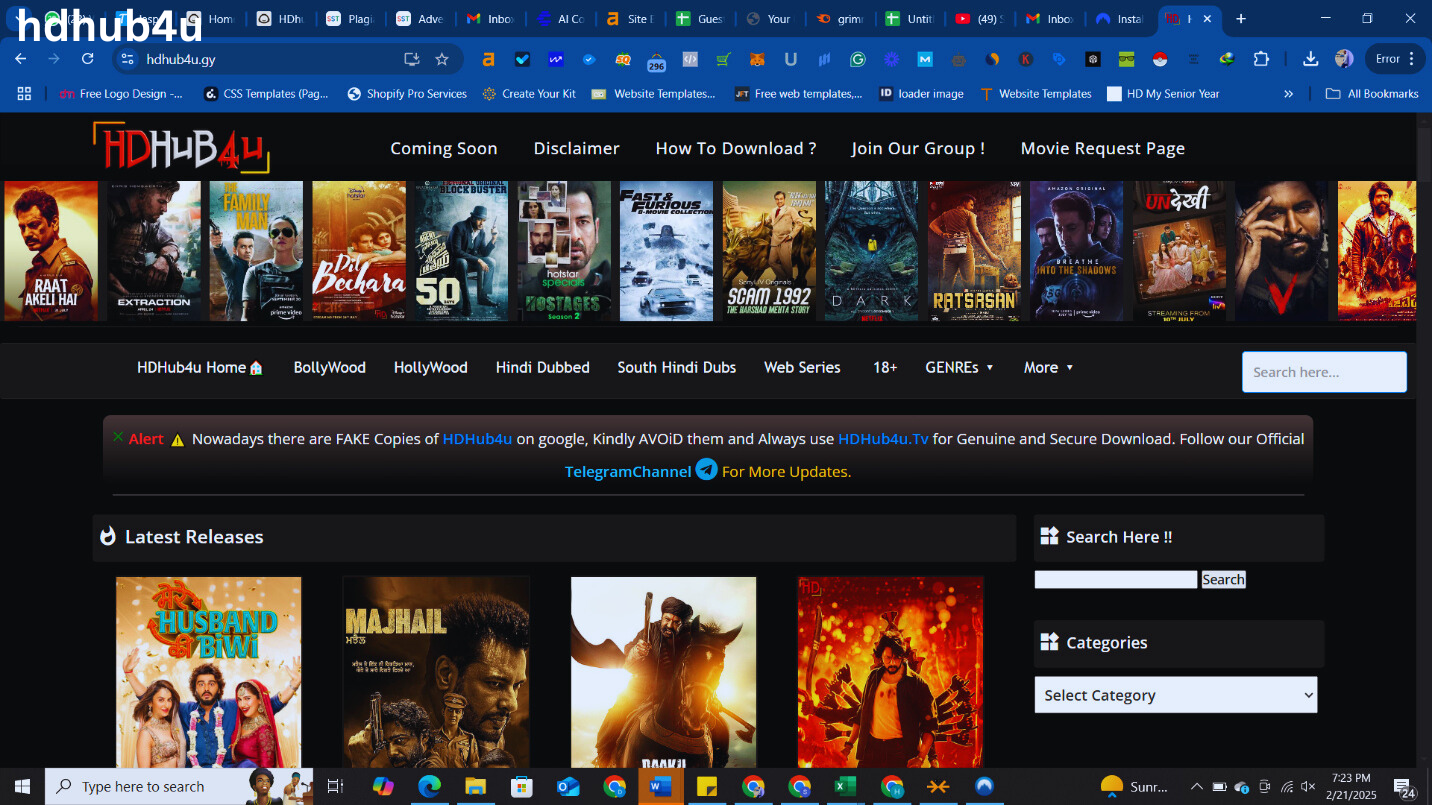Open Shopify Pro Services bookmark
Viewport: 1432px width, 805px height.
click(x=407, y=93)
